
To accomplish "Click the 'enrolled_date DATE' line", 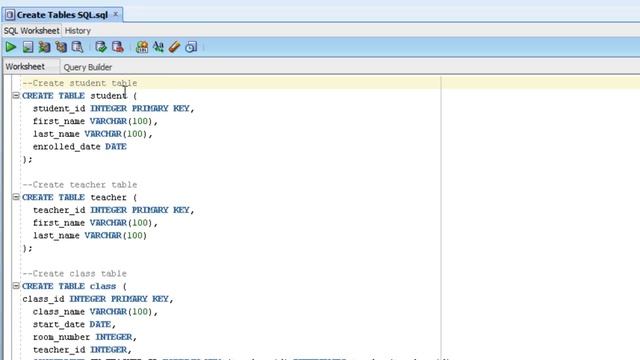I will pyautogui.click(x=80, y=147).
